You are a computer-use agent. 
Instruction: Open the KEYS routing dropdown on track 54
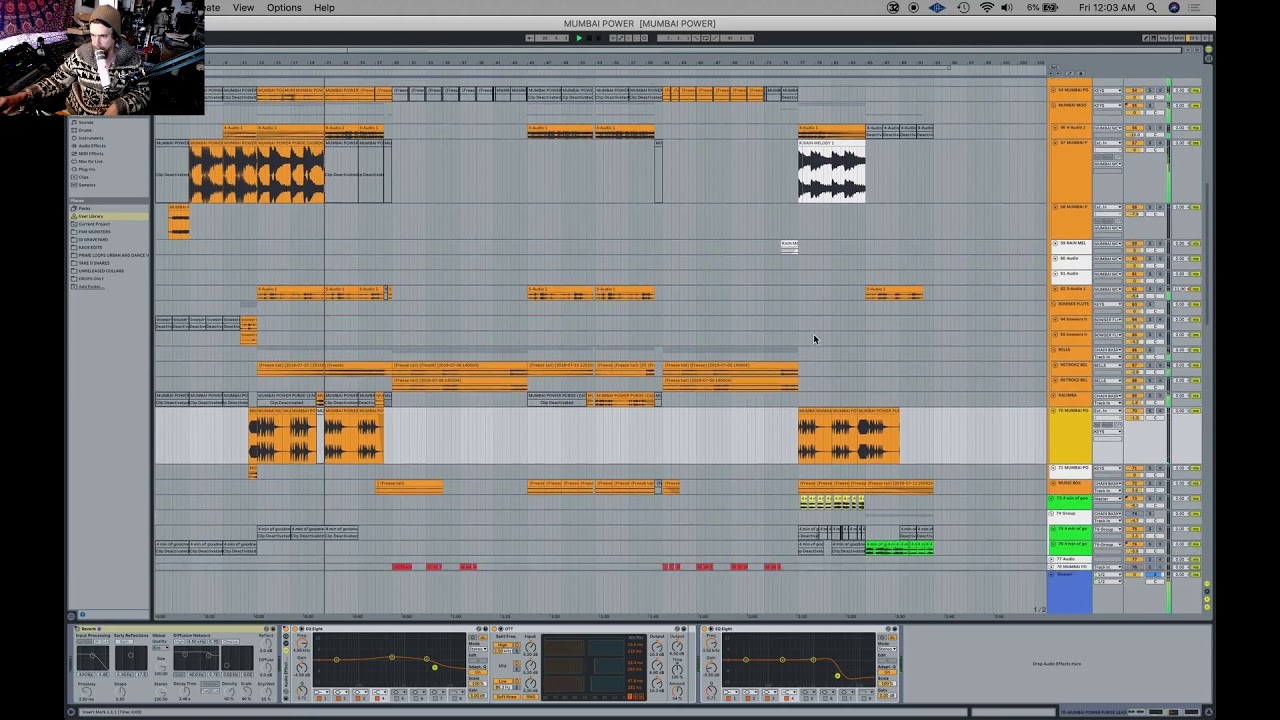point(1107,91)
